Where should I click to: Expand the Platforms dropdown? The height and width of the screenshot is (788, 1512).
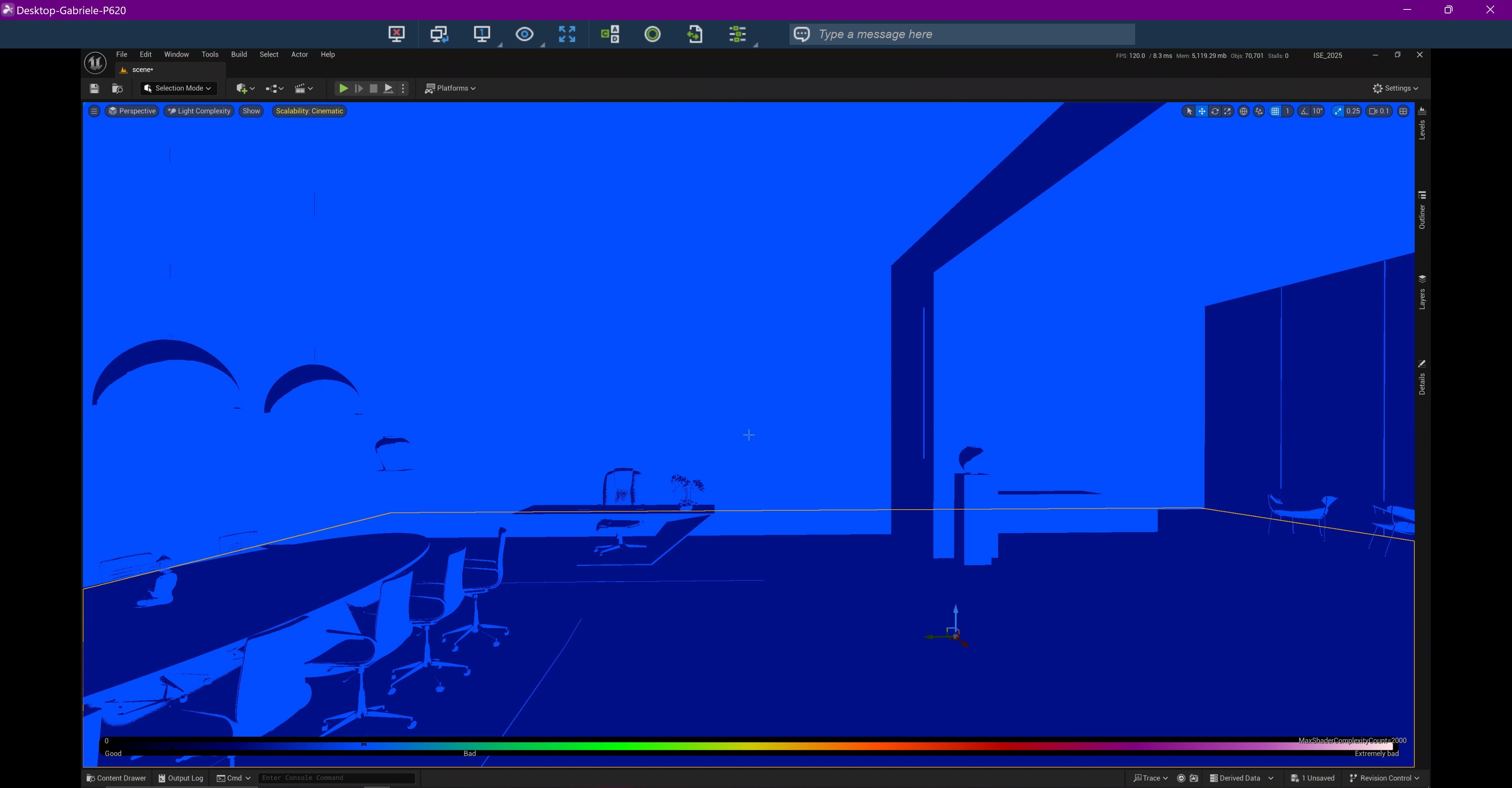click(450, 88)
